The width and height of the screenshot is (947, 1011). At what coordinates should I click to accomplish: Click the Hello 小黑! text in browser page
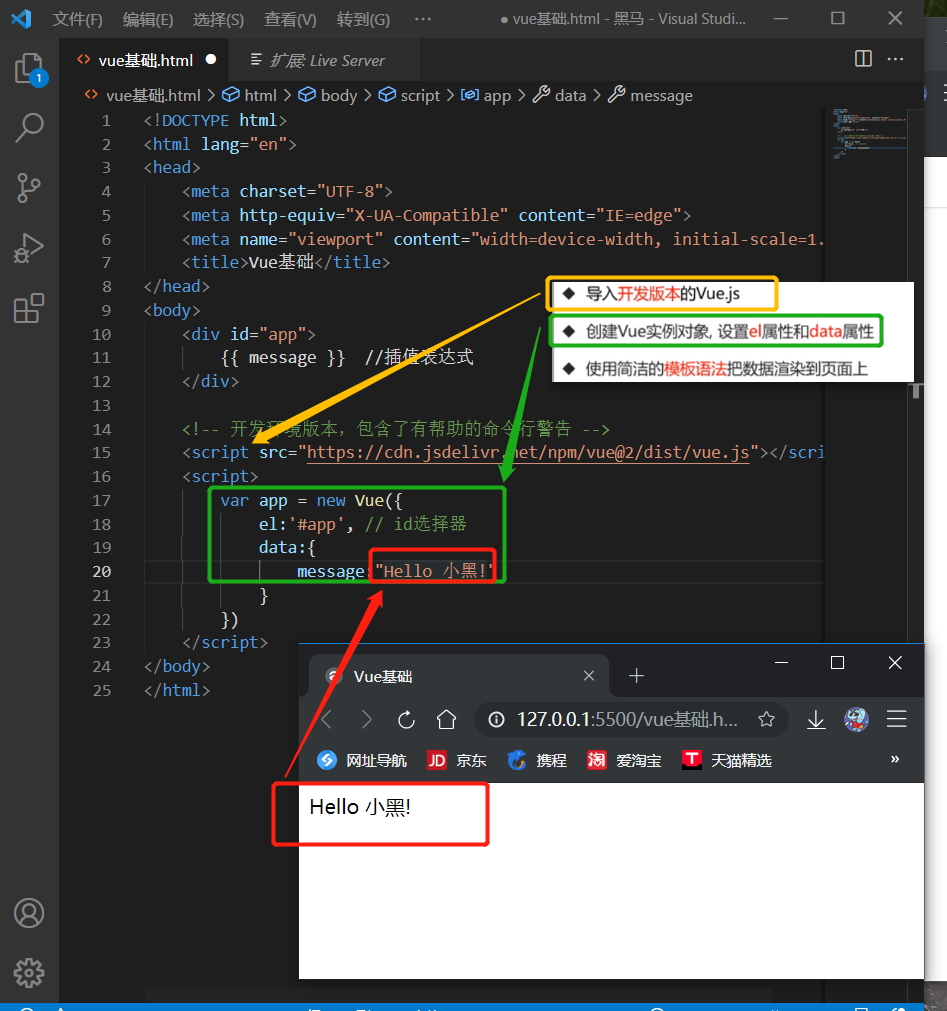(360, 807)
